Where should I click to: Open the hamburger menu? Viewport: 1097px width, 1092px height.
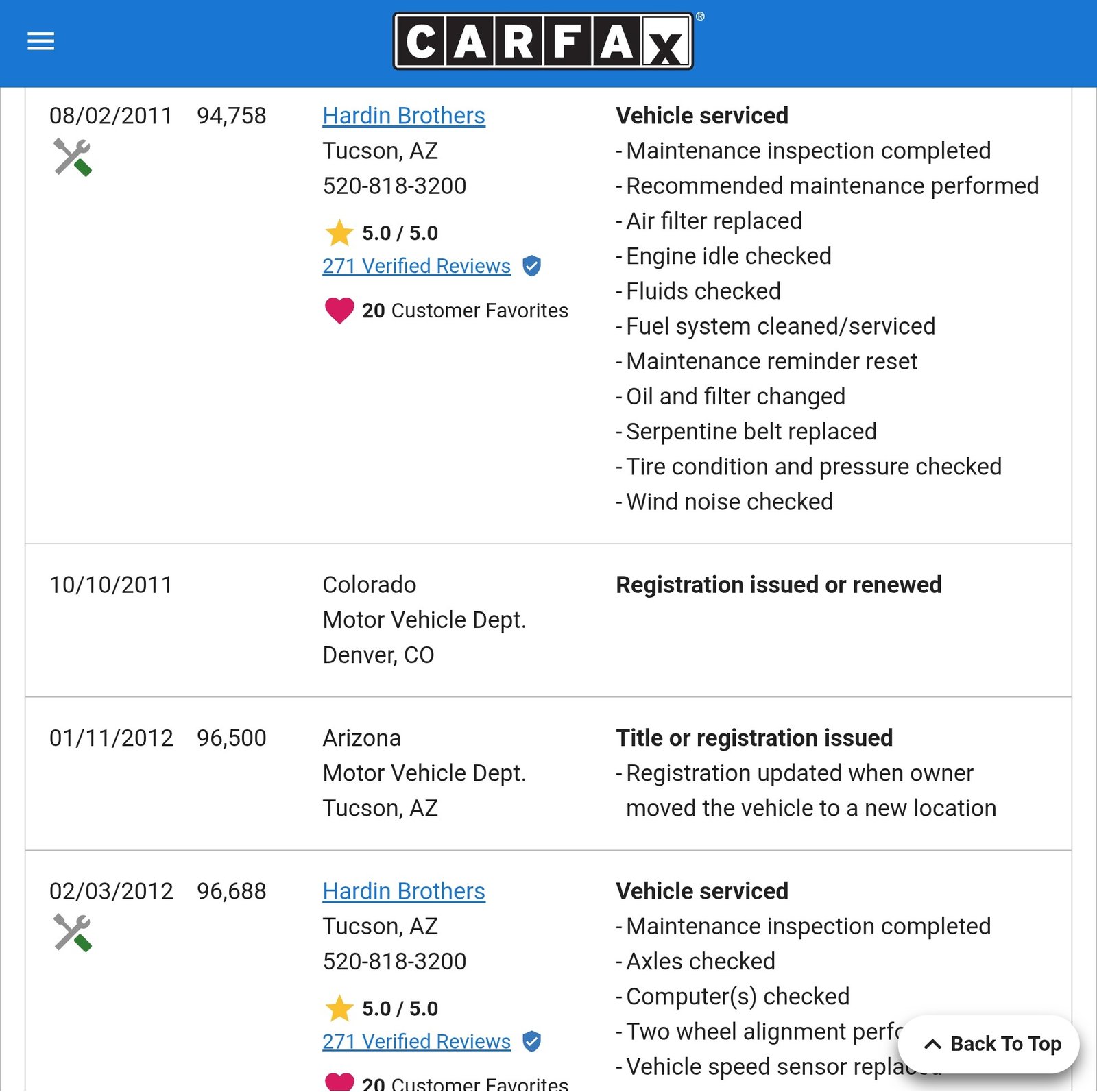pos(40,42)
